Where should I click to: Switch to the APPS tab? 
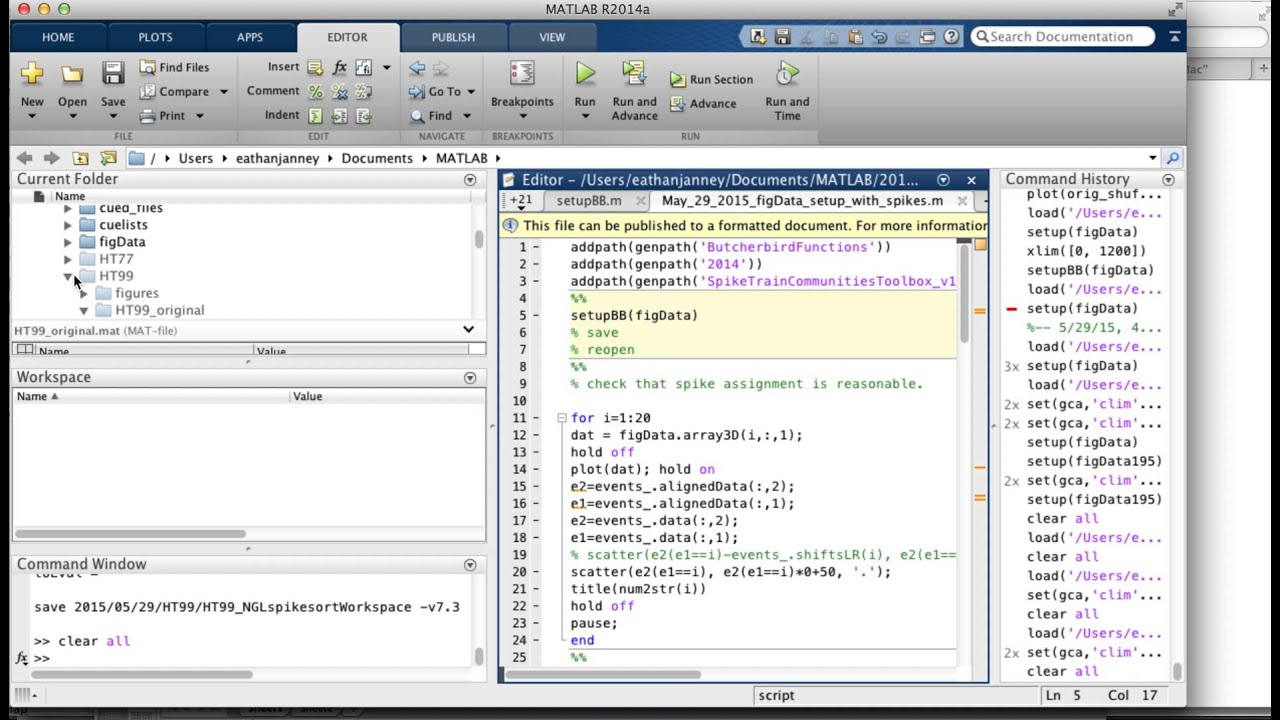(x=250, y=37)
